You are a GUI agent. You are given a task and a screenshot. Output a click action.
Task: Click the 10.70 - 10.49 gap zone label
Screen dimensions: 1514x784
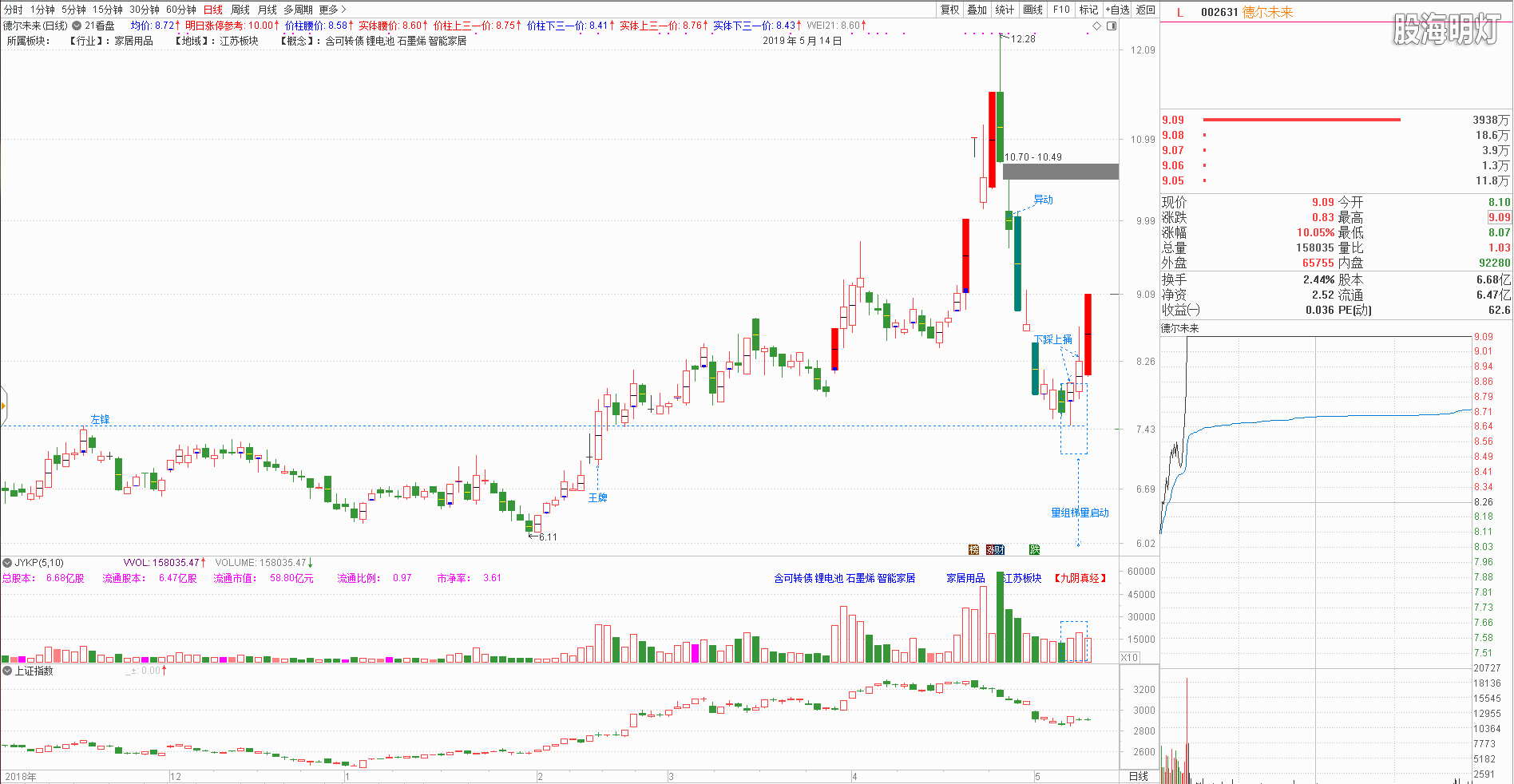[1033, 157]
